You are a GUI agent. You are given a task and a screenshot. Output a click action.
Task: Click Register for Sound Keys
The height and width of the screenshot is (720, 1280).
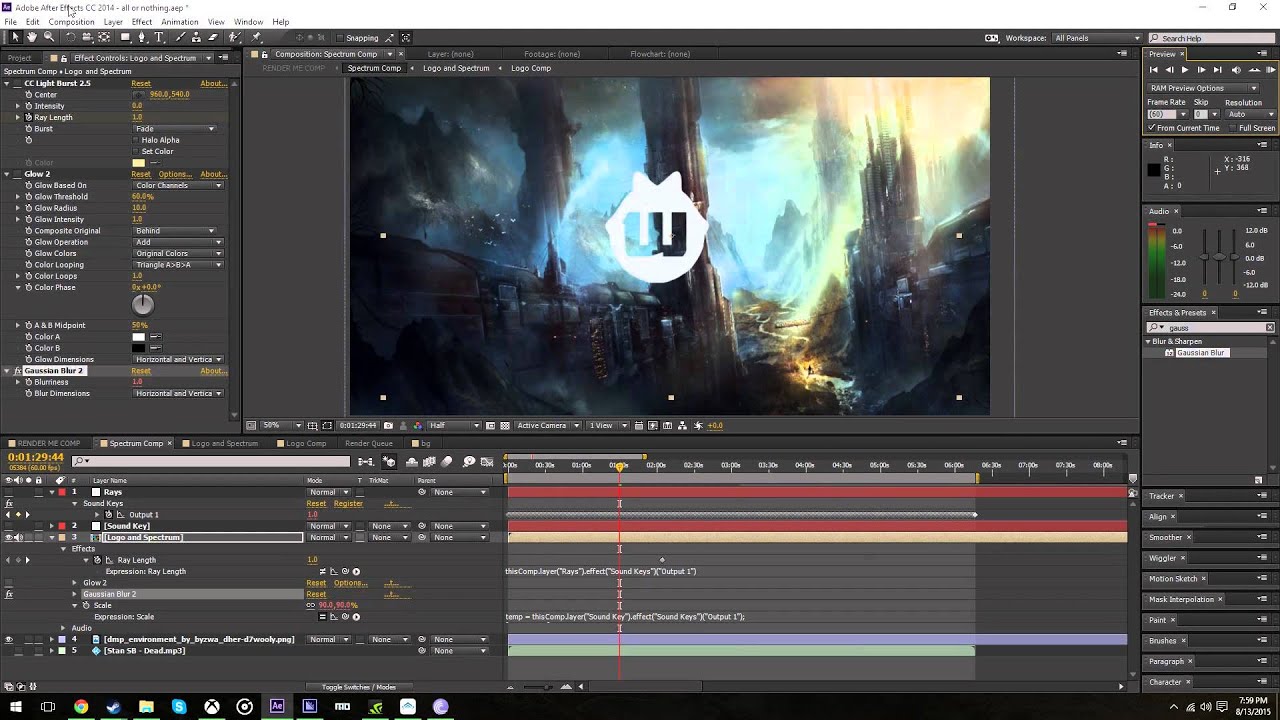tap(348, 503)
